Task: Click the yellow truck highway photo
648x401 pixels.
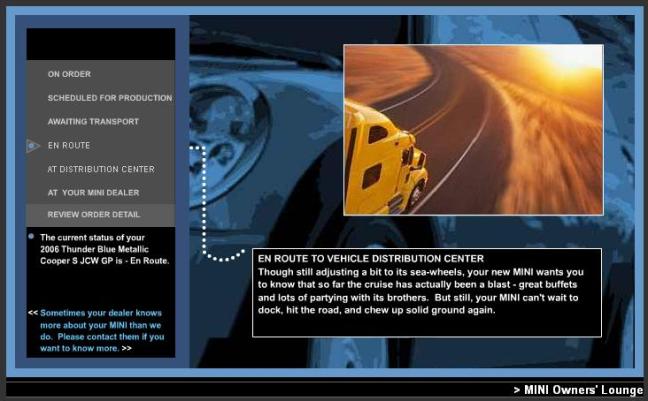Action: click(473, 129)
